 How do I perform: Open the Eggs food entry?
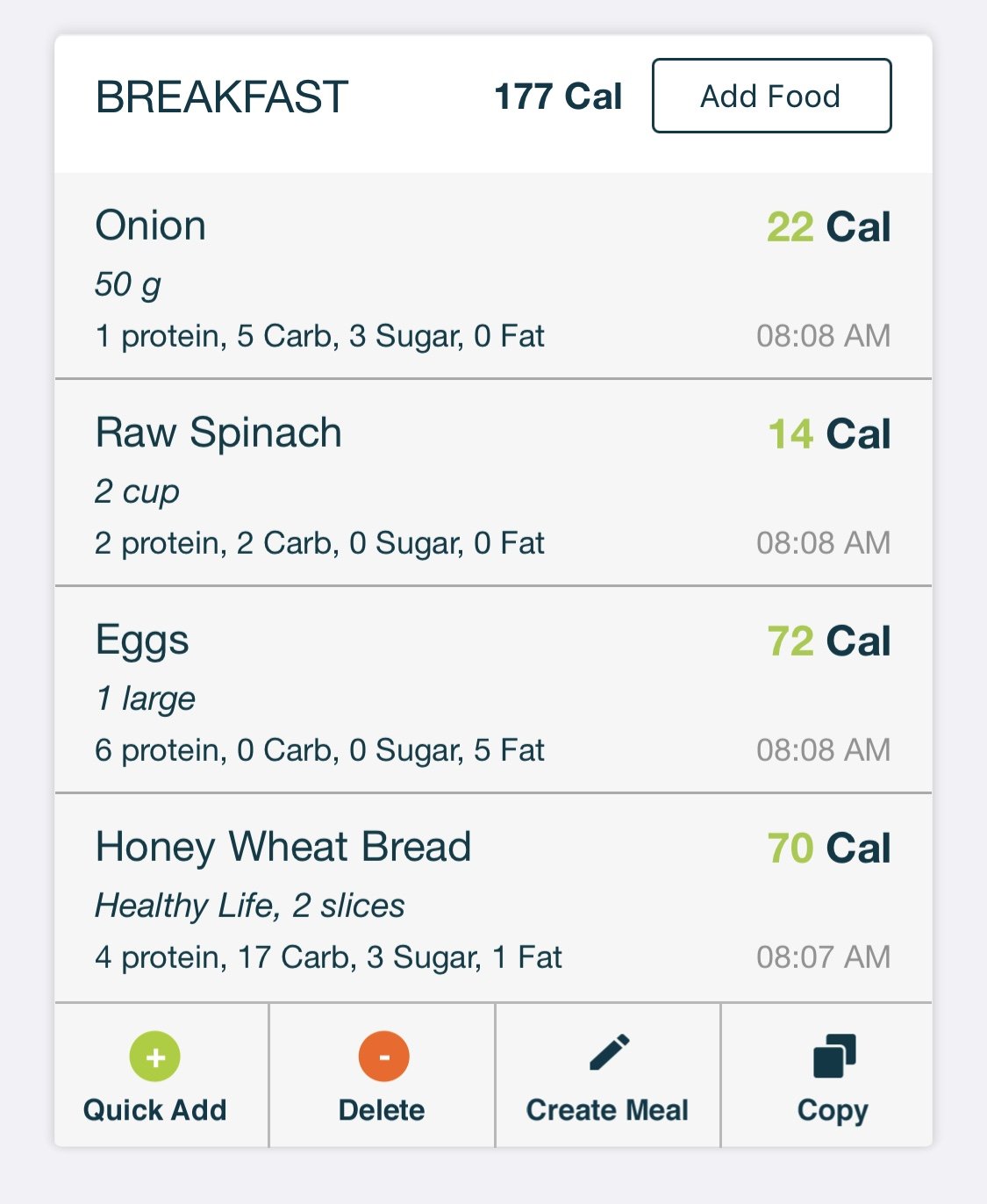pyautogui.click(x=493, y=690)
